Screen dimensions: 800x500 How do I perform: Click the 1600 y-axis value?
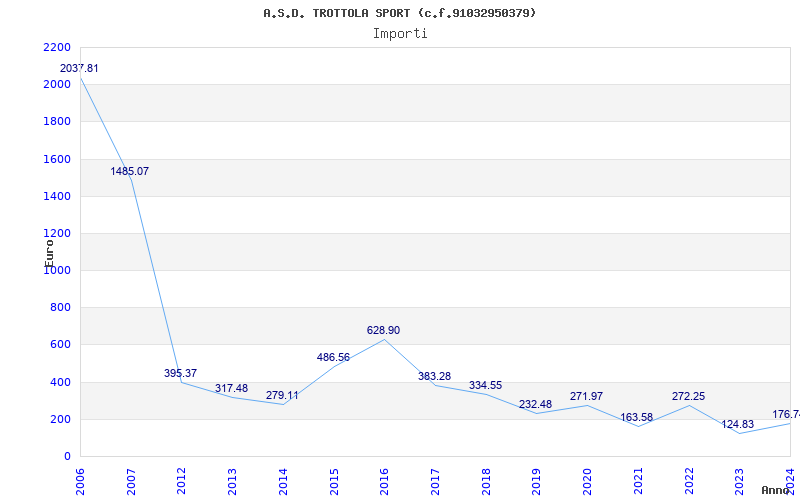57,159
